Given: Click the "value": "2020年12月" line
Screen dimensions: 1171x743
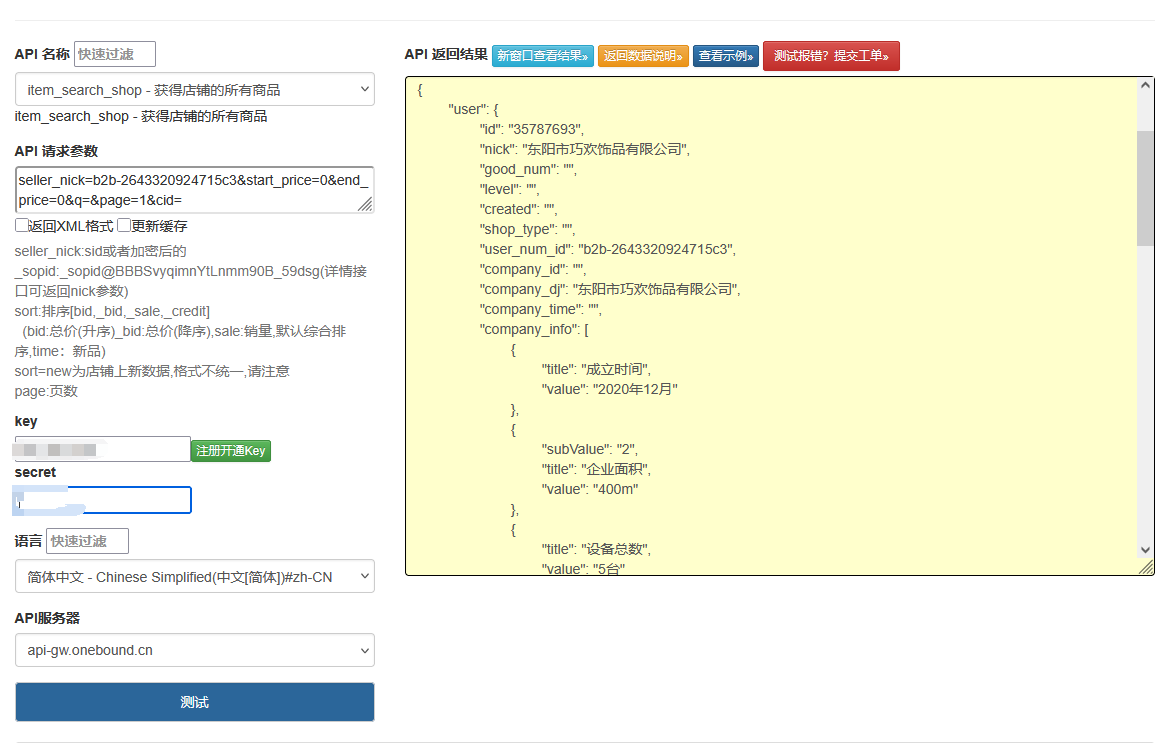Looking at the screenshot, I should coord(609,389).
